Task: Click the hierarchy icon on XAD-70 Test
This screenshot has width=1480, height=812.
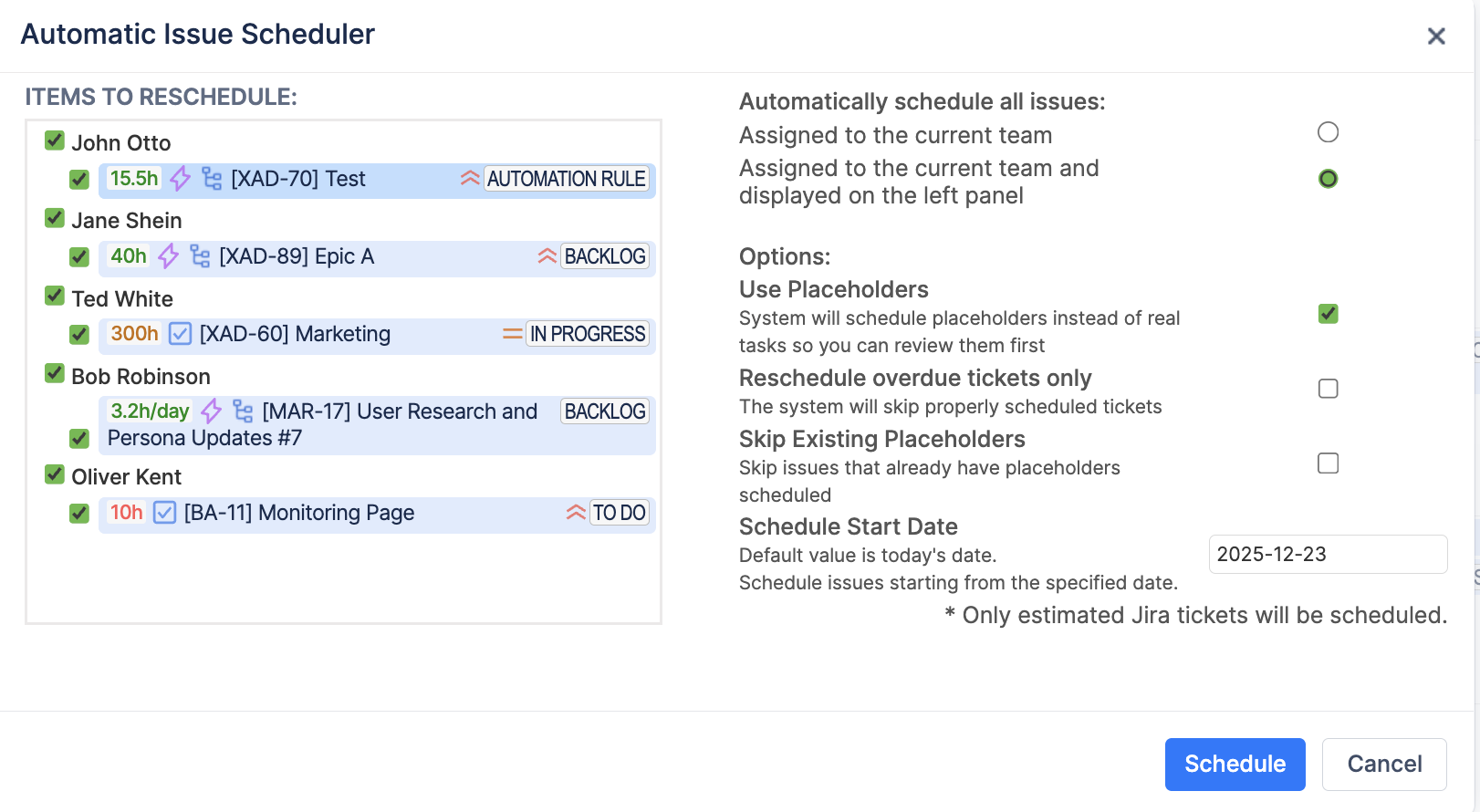Action: pos(212,179)
